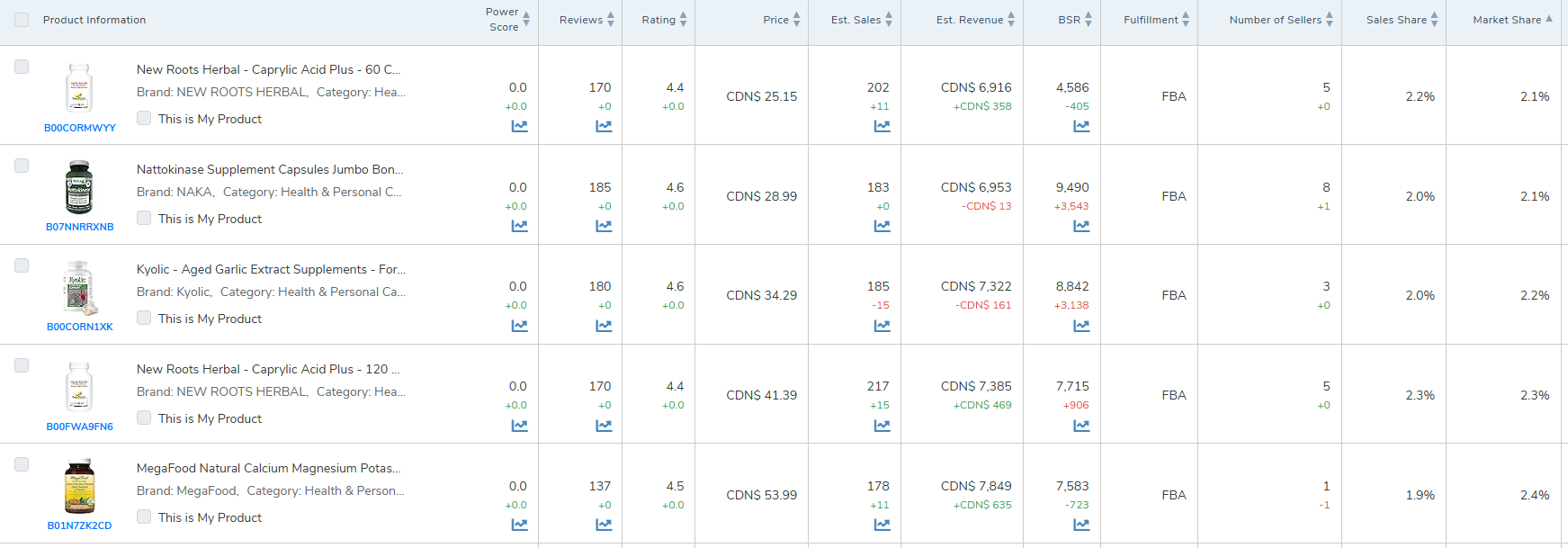Sort by Fulfillment column header

(1155, 20)
